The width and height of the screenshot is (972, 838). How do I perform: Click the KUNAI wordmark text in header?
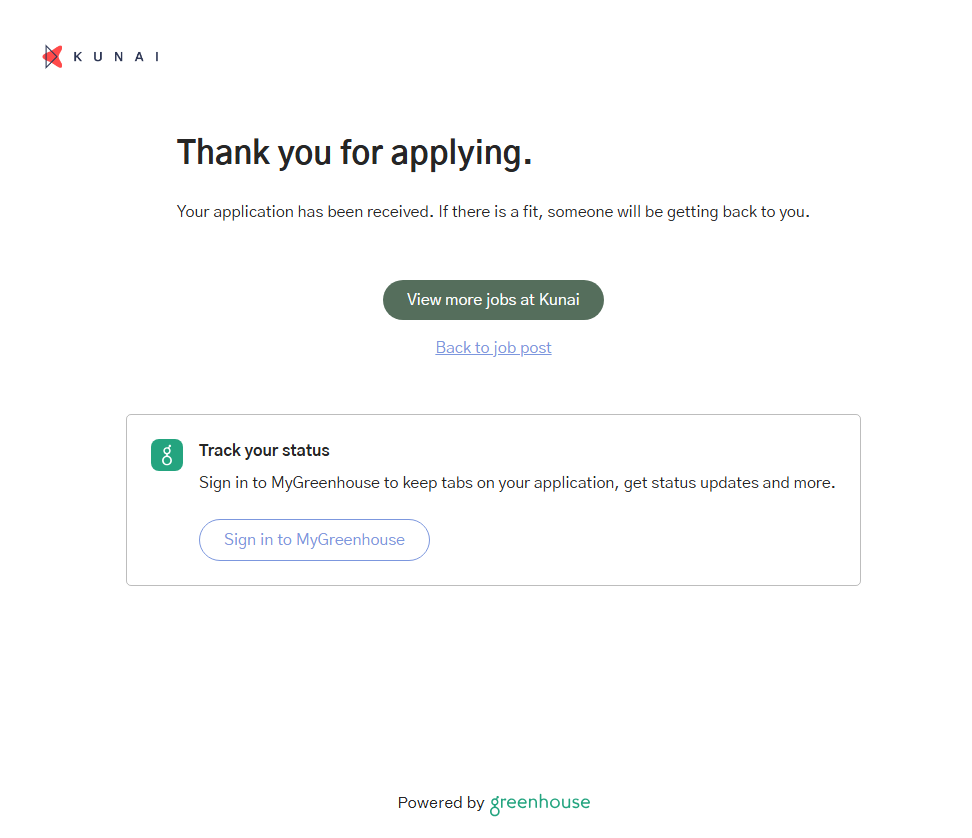click(116, 57)
